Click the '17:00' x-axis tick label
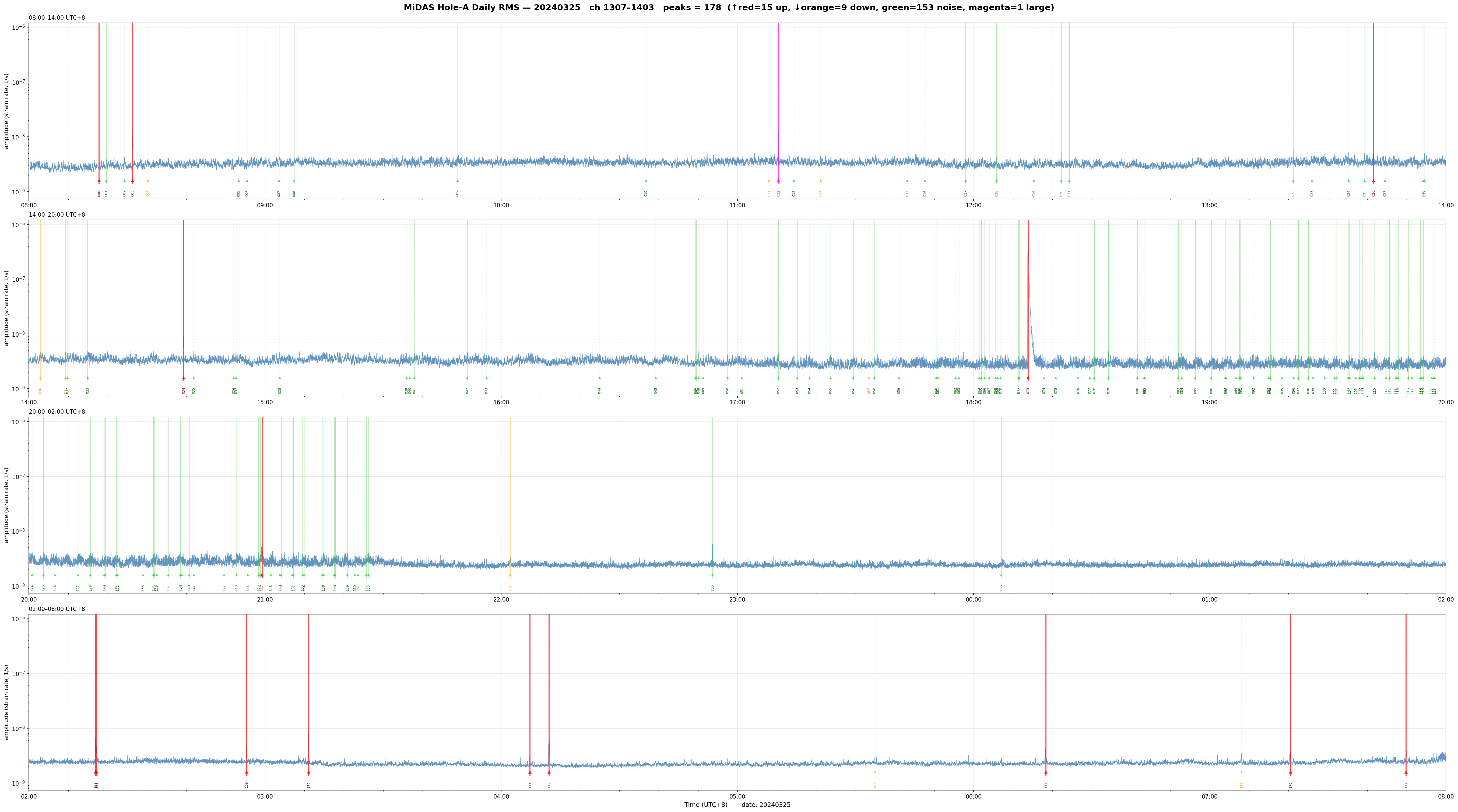Screen dimensions: 1458x812 point(737,402)
